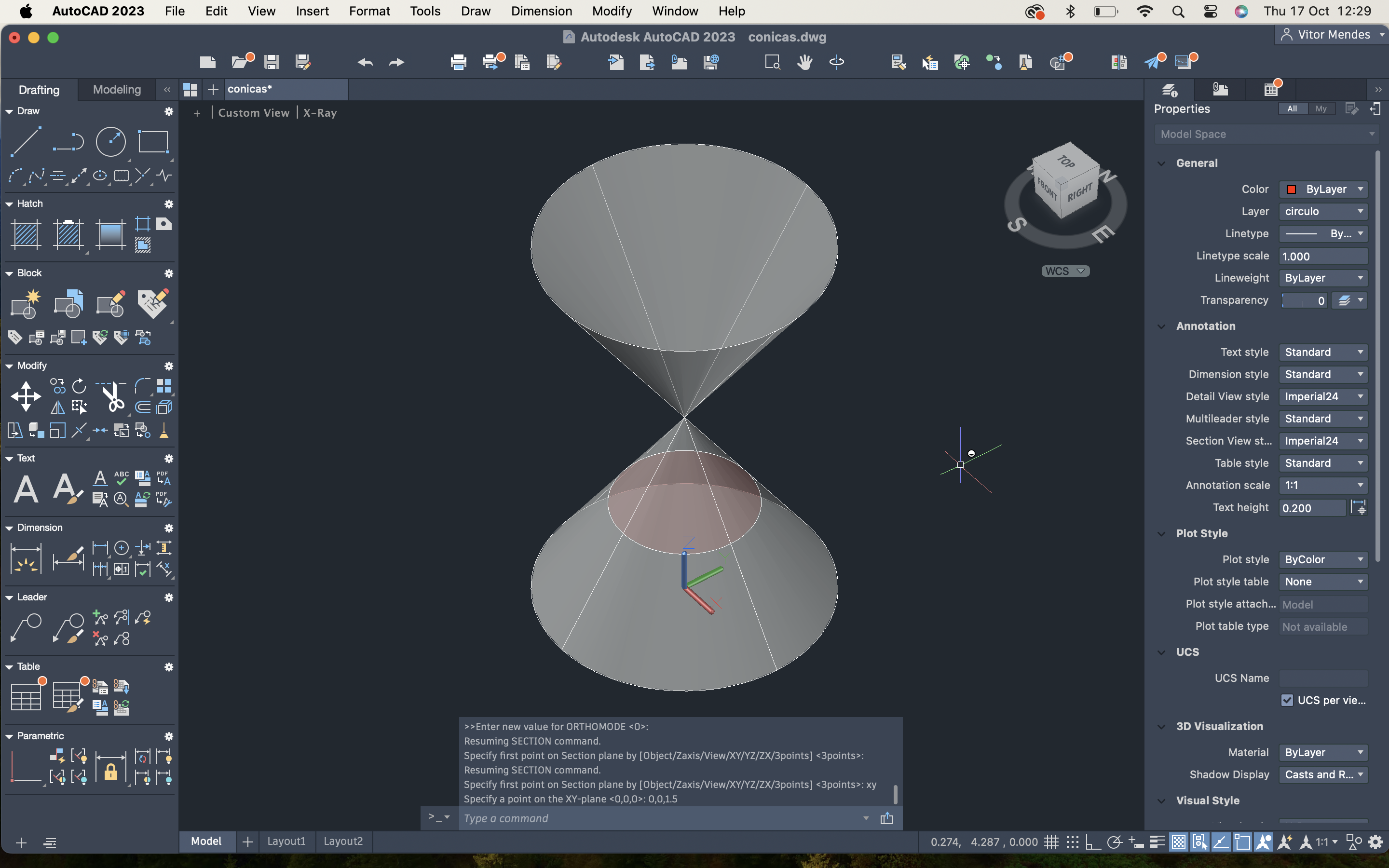Select the Multiline Text tool
This screenshot has height=868, width=1389.
coord(26,488)
